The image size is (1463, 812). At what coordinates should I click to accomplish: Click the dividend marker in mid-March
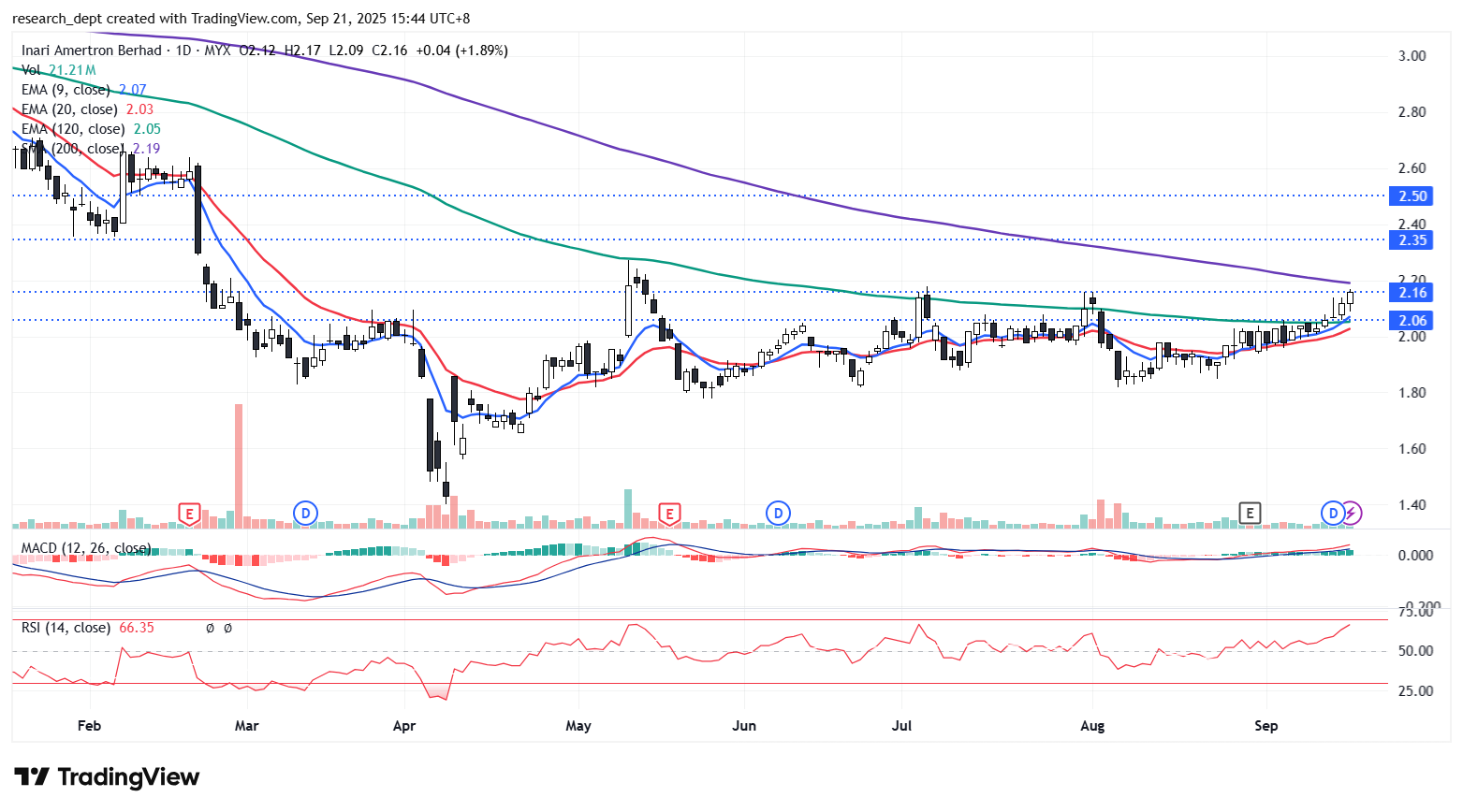click(305, 513)
